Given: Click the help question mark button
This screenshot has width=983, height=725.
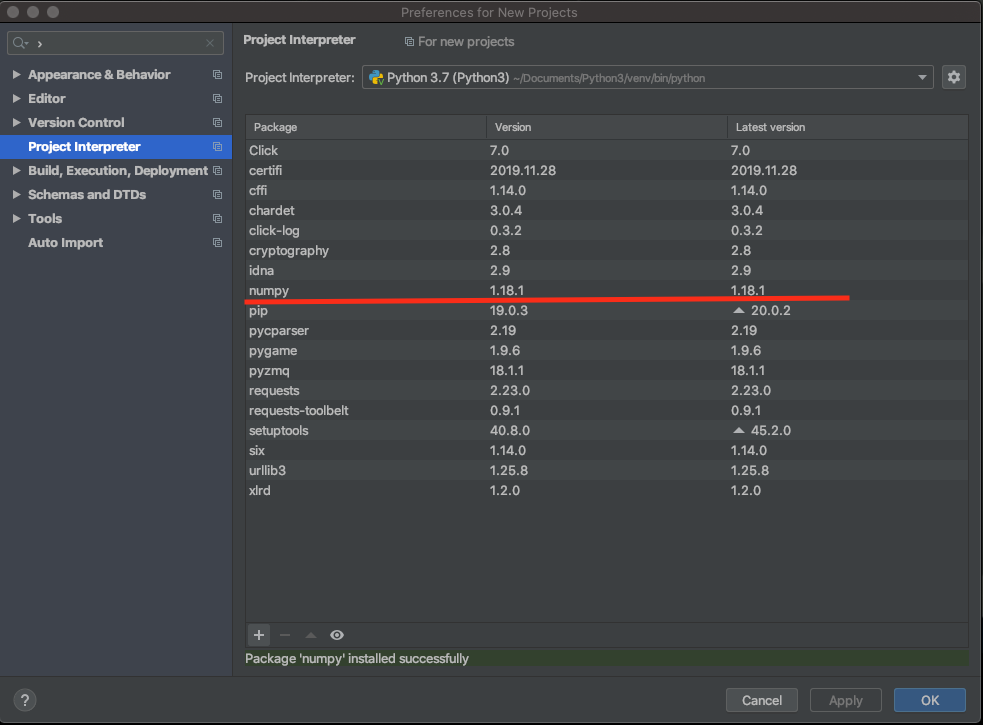Looking at the screenshot, I should pyautogui.click(x=24, y=700).
